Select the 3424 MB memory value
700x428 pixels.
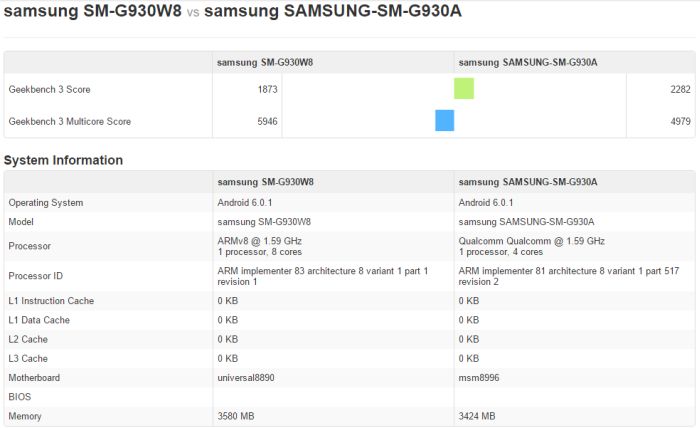[479, 415]
